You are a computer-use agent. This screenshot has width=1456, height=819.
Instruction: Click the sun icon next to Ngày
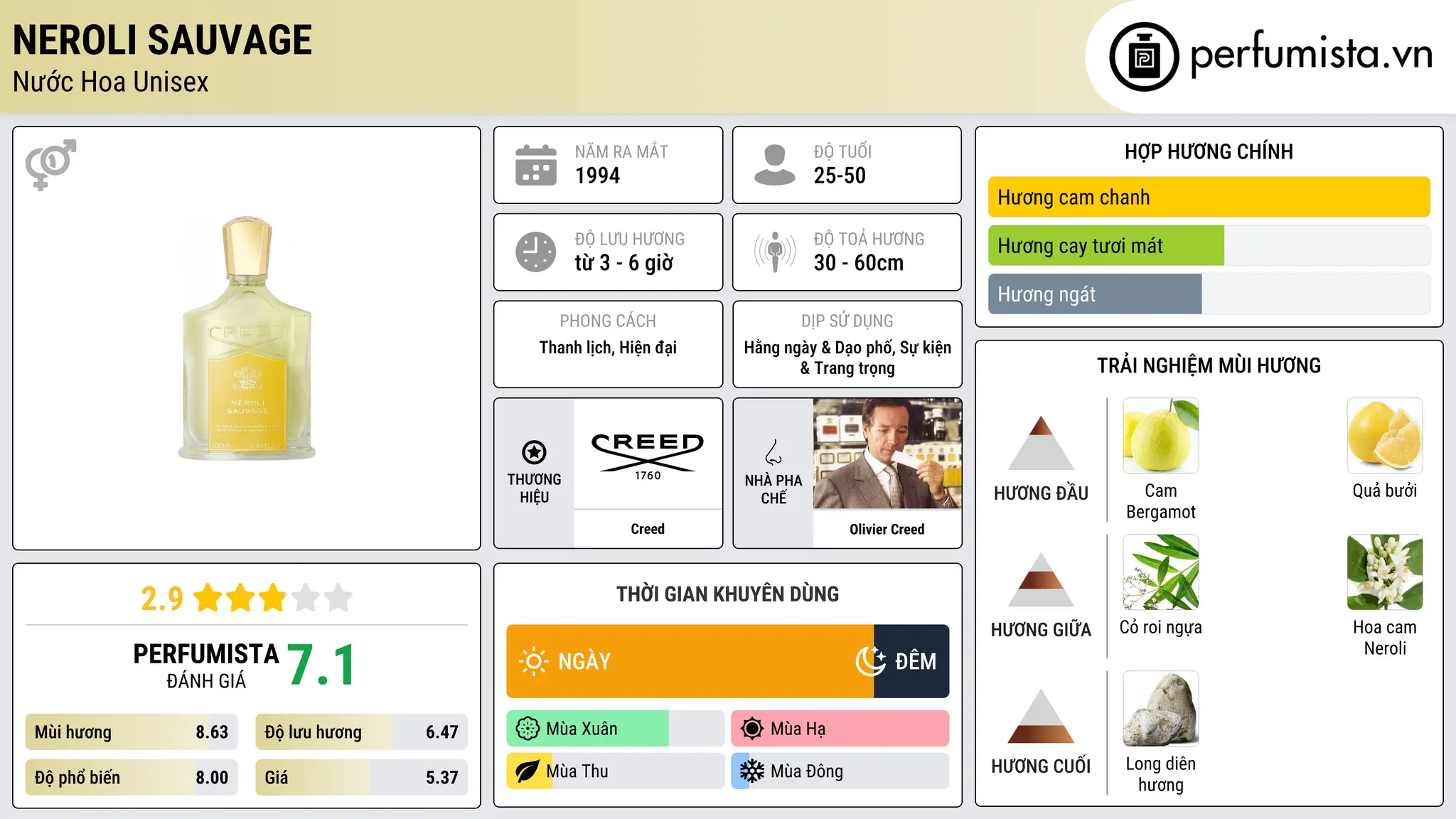click(x=534, y=661)
